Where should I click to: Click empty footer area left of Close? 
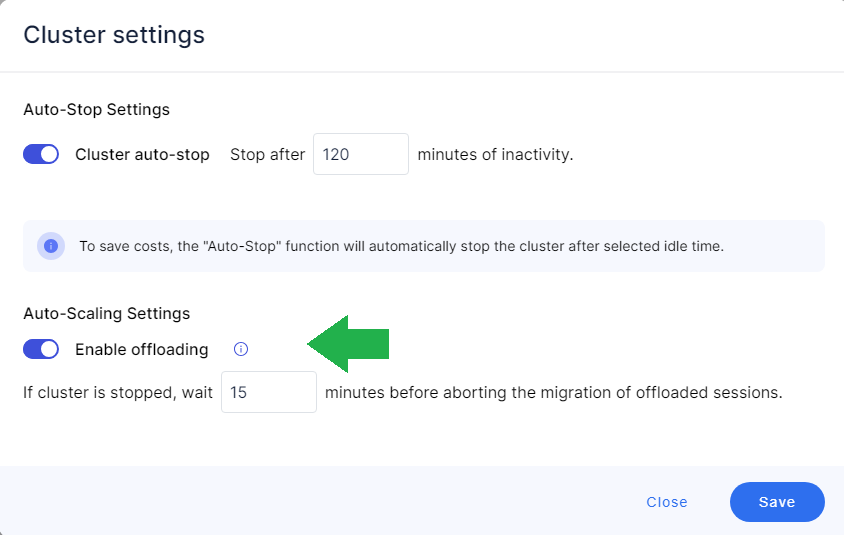[x=300, y=502]
